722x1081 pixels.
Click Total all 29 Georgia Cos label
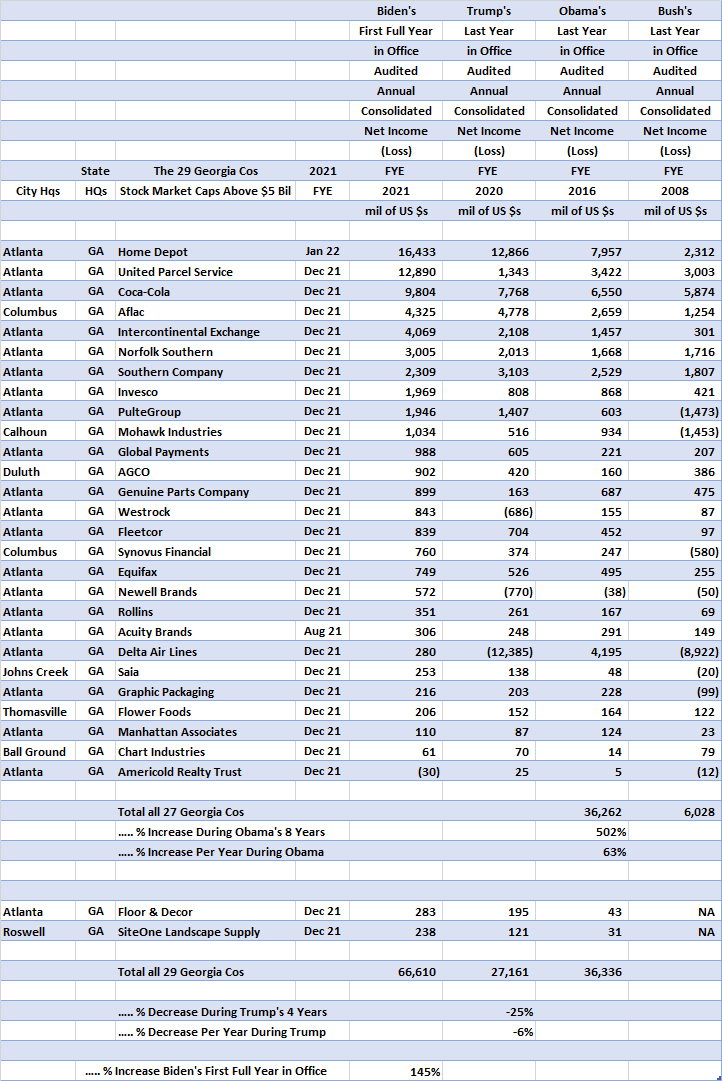[x=181, y=971]
